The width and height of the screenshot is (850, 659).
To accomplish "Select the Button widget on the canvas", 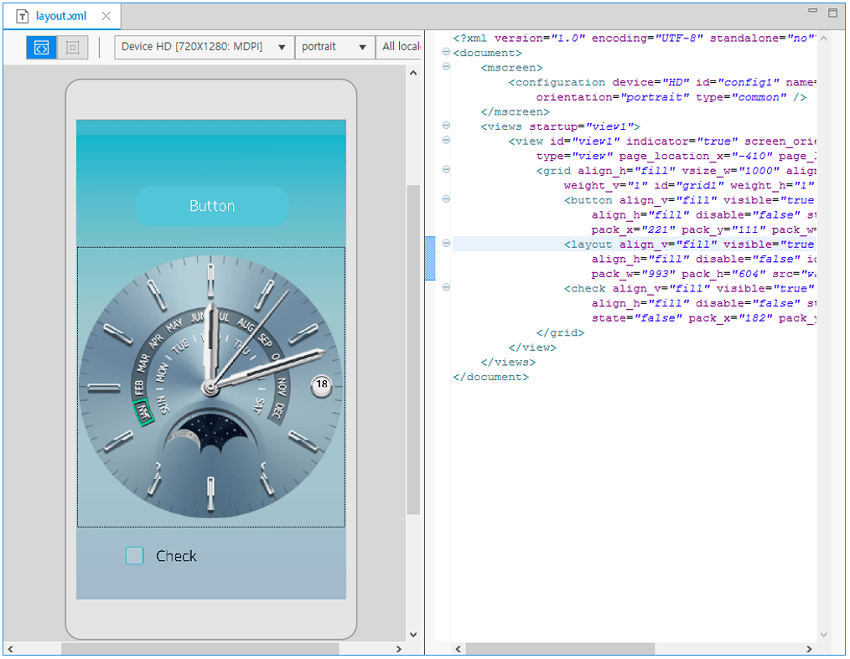I will click(x=211, y=206).
